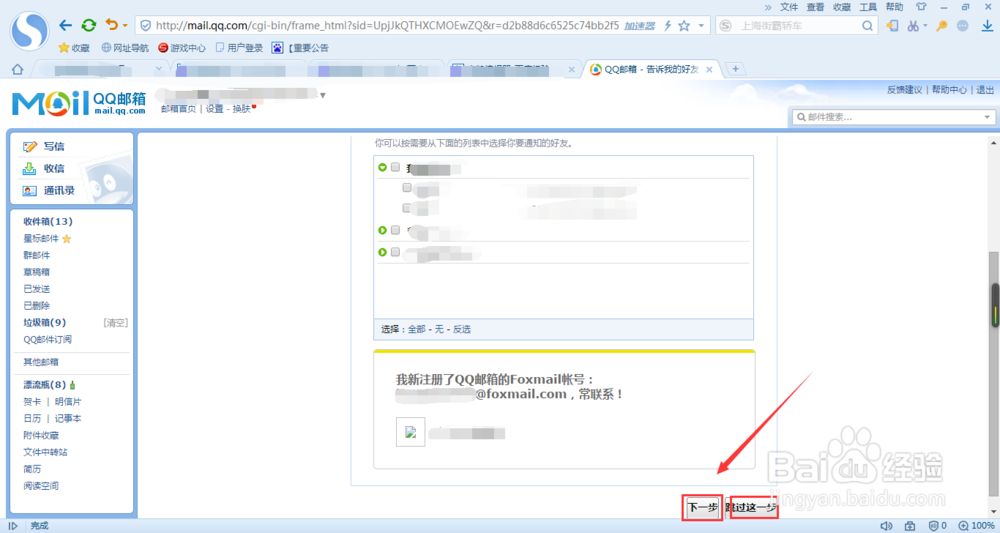Screen dimensions: 1000x533
Task: Open the address bar history dropdown arrow
Action: click(701, 26)
